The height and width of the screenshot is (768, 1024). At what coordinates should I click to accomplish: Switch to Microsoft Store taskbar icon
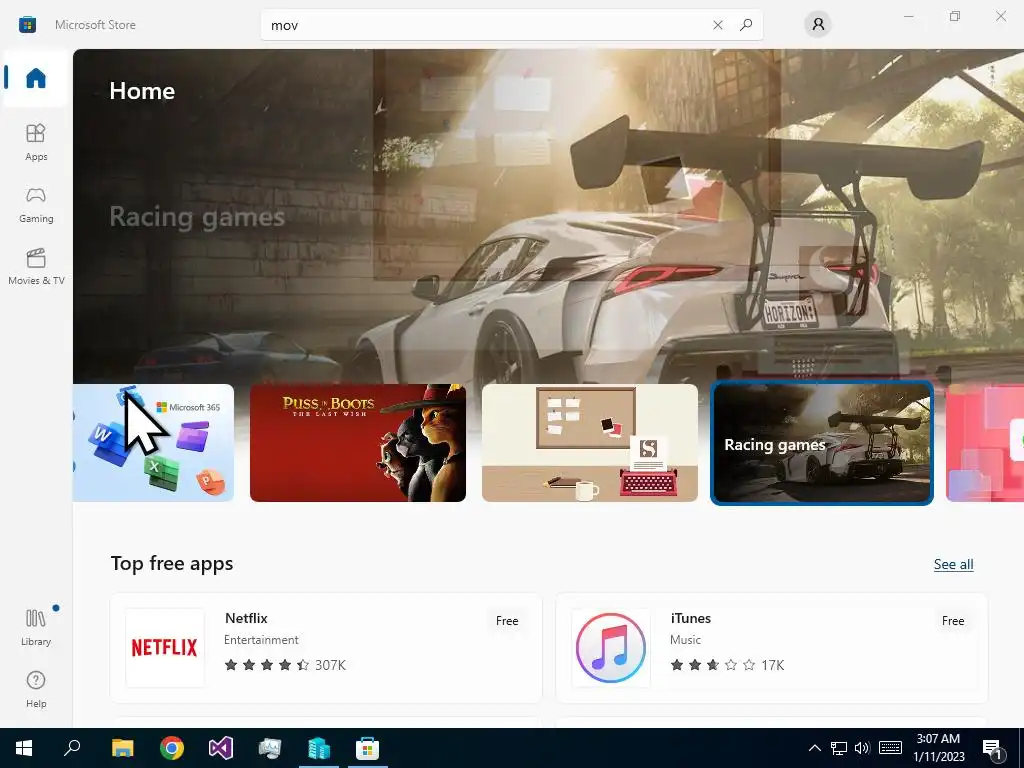coord(368,748)
